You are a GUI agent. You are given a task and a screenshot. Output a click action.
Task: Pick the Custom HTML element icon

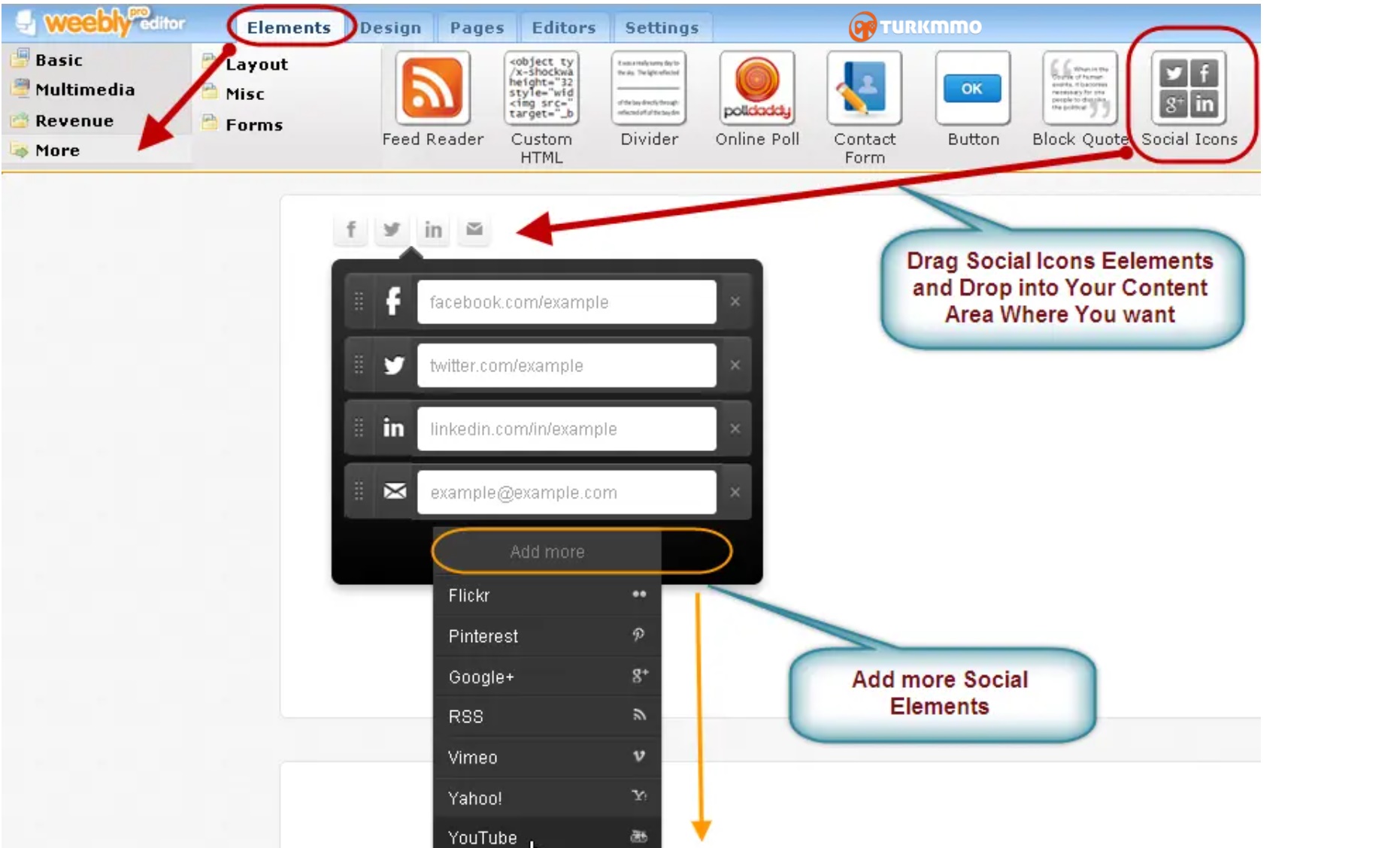tap(541, 89)
